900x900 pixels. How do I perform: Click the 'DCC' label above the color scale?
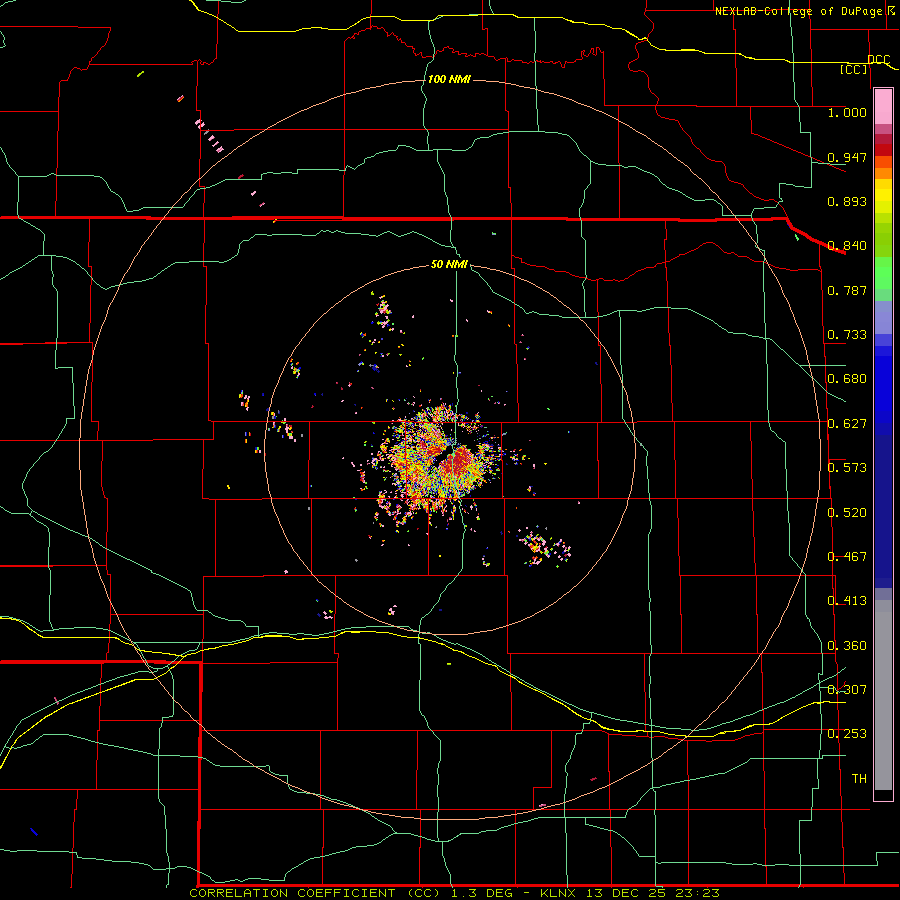(x=878, y=59)
